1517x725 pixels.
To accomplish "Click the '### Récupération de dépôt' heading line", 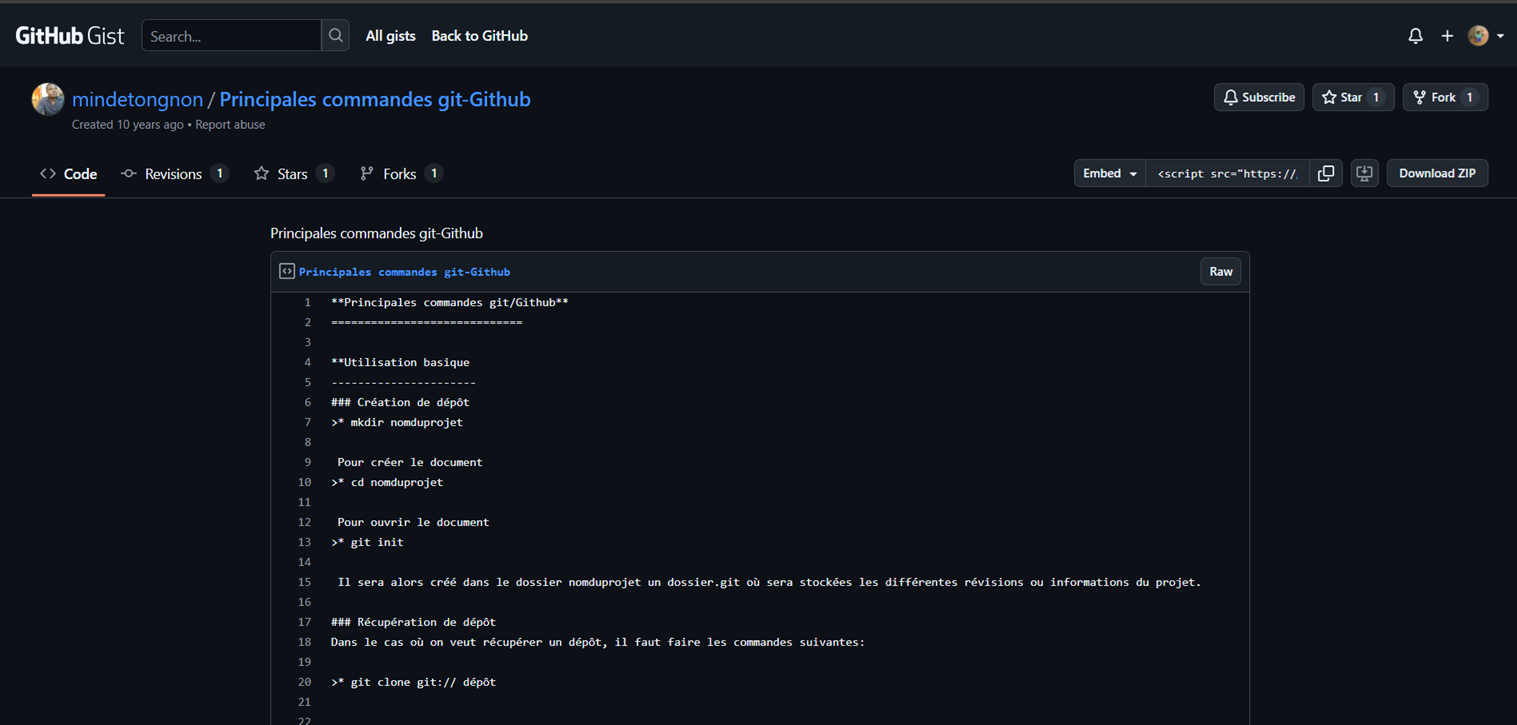I will point(413,622).
